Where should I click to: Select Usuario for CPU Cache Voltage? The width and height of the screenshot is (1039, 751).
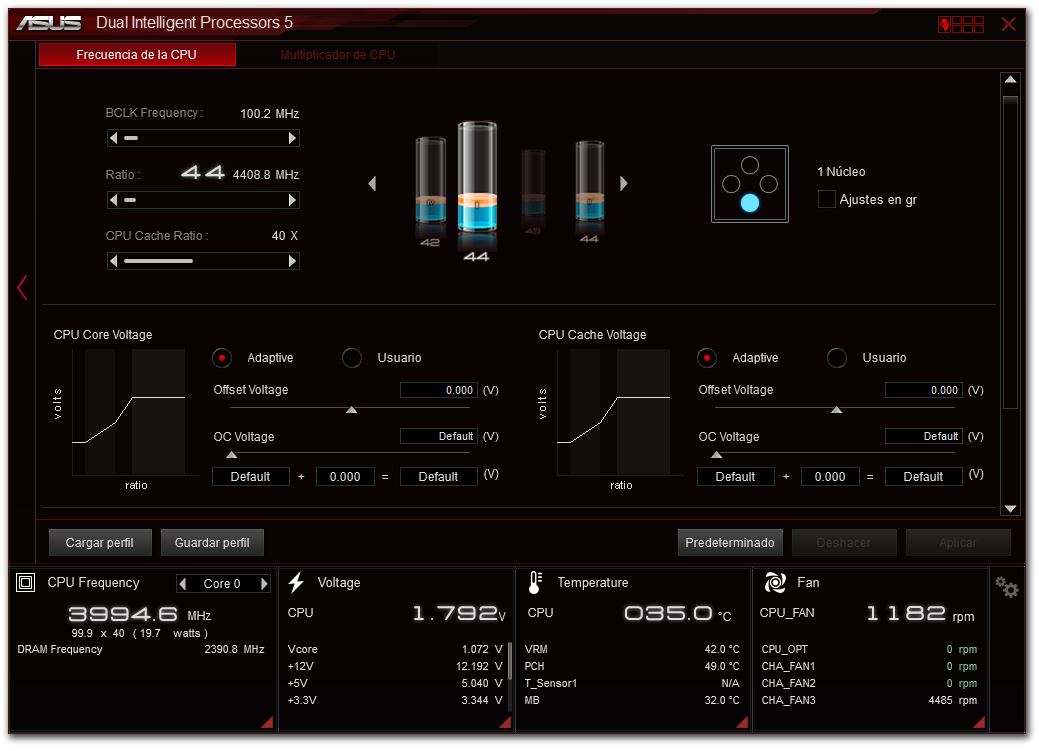[837, 358]
